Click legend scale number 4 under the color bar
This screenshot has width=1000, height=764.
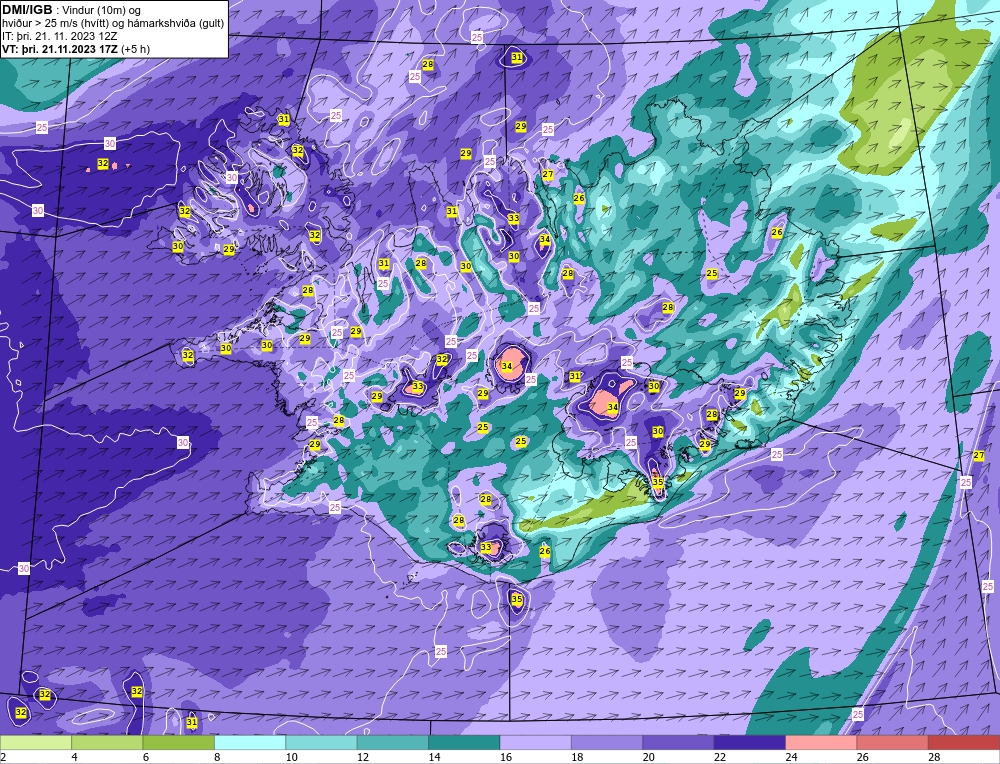75,757
